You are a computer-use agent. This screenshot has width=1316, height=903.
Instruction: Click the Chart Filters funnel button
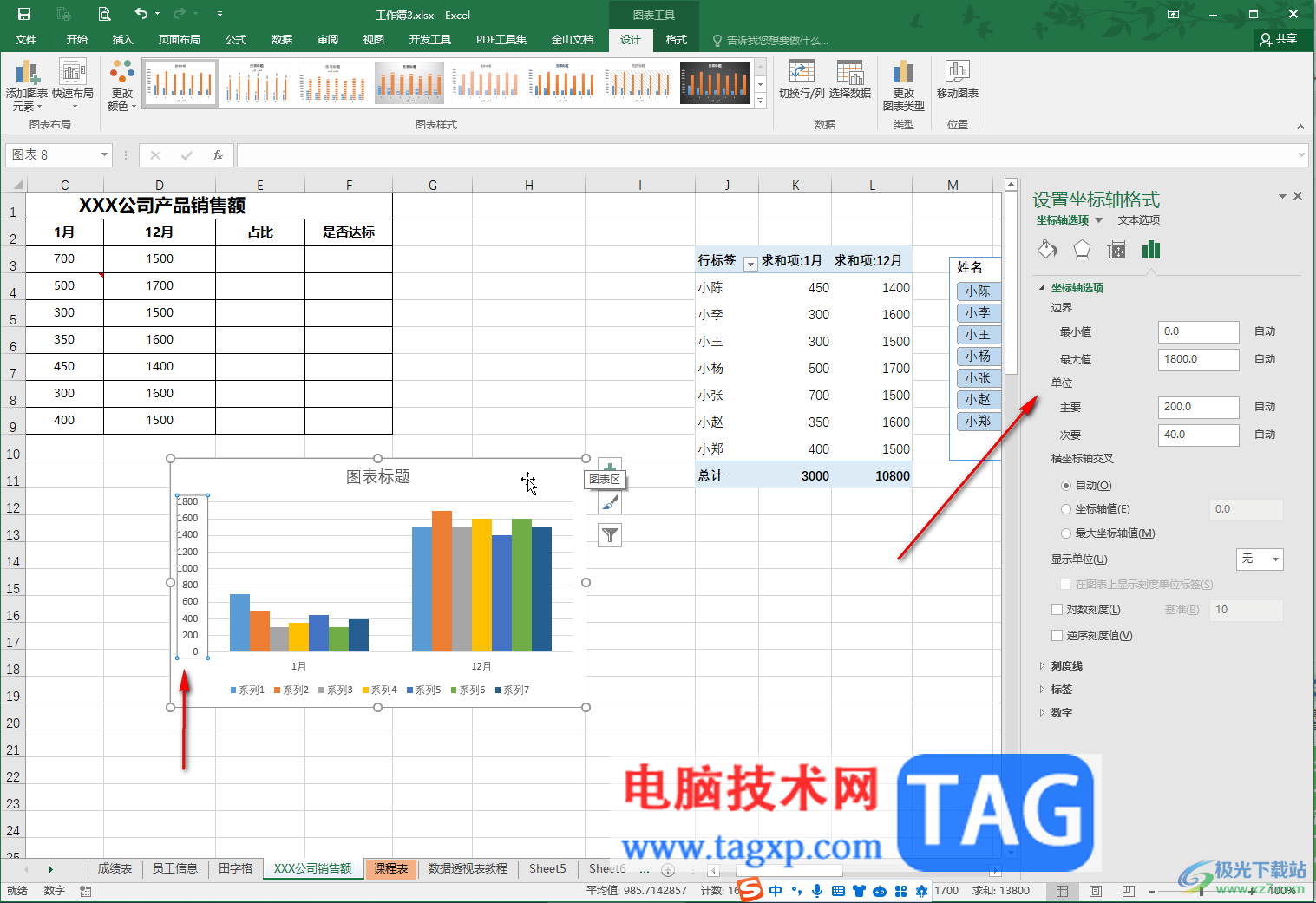(610, 535)
